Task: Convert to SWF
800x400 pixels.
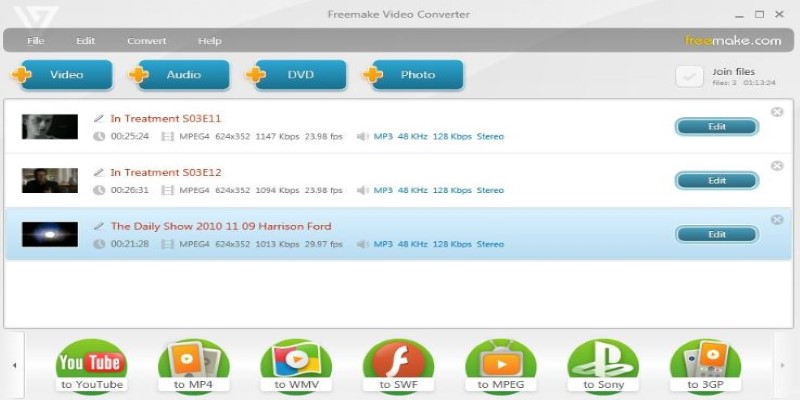Action: click(398, 366)
